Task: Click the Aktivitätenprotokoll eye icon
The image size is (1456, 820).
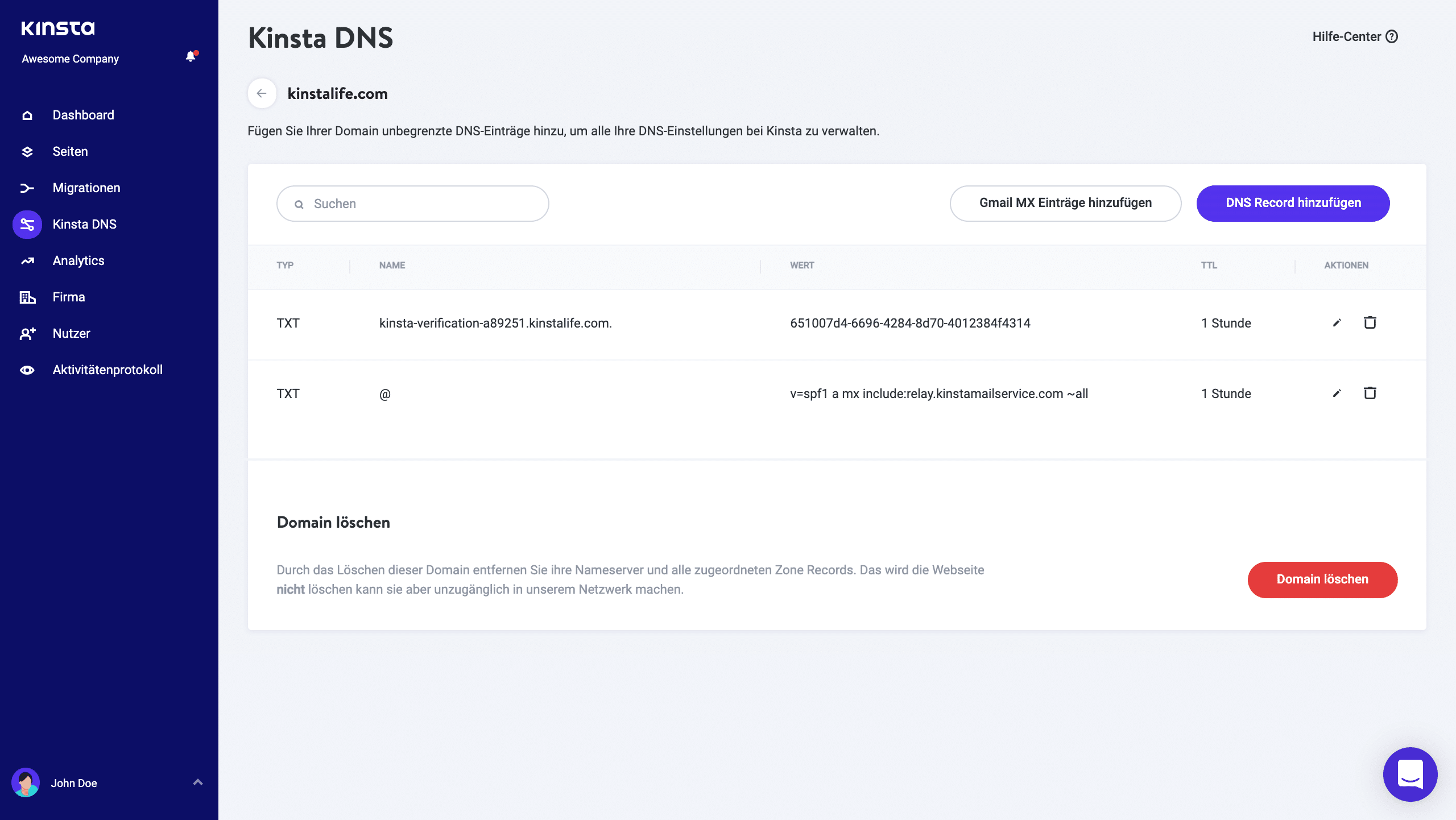Action: [x=27, y=370]
